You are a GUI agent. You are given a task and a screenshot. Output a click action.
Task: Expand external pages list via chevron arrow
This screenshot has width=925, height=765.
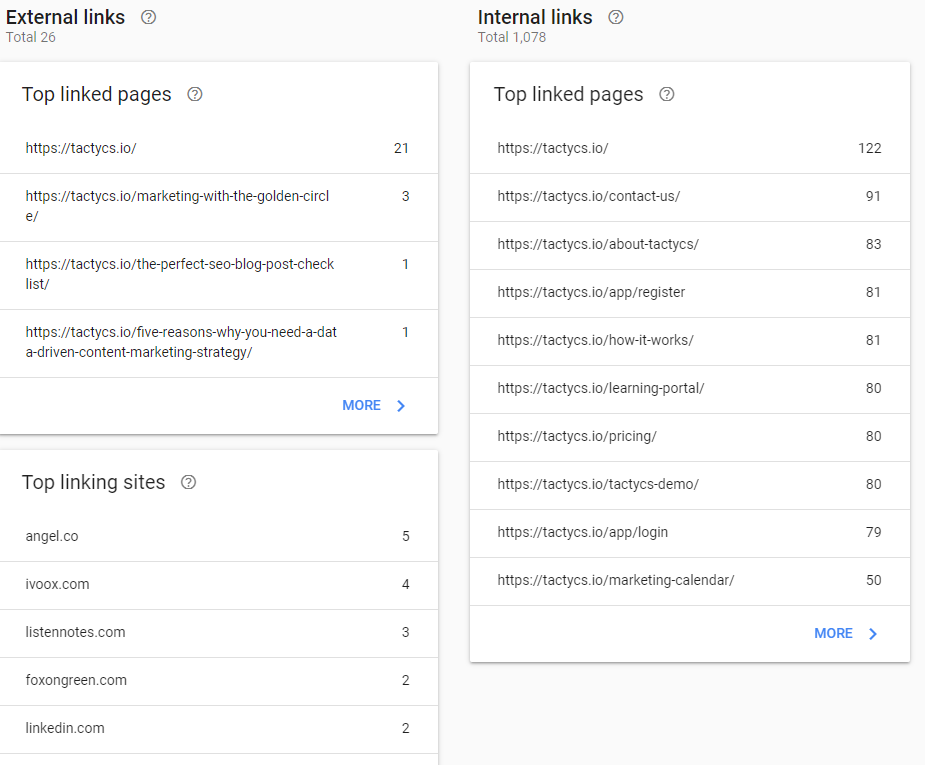point(401,406)
